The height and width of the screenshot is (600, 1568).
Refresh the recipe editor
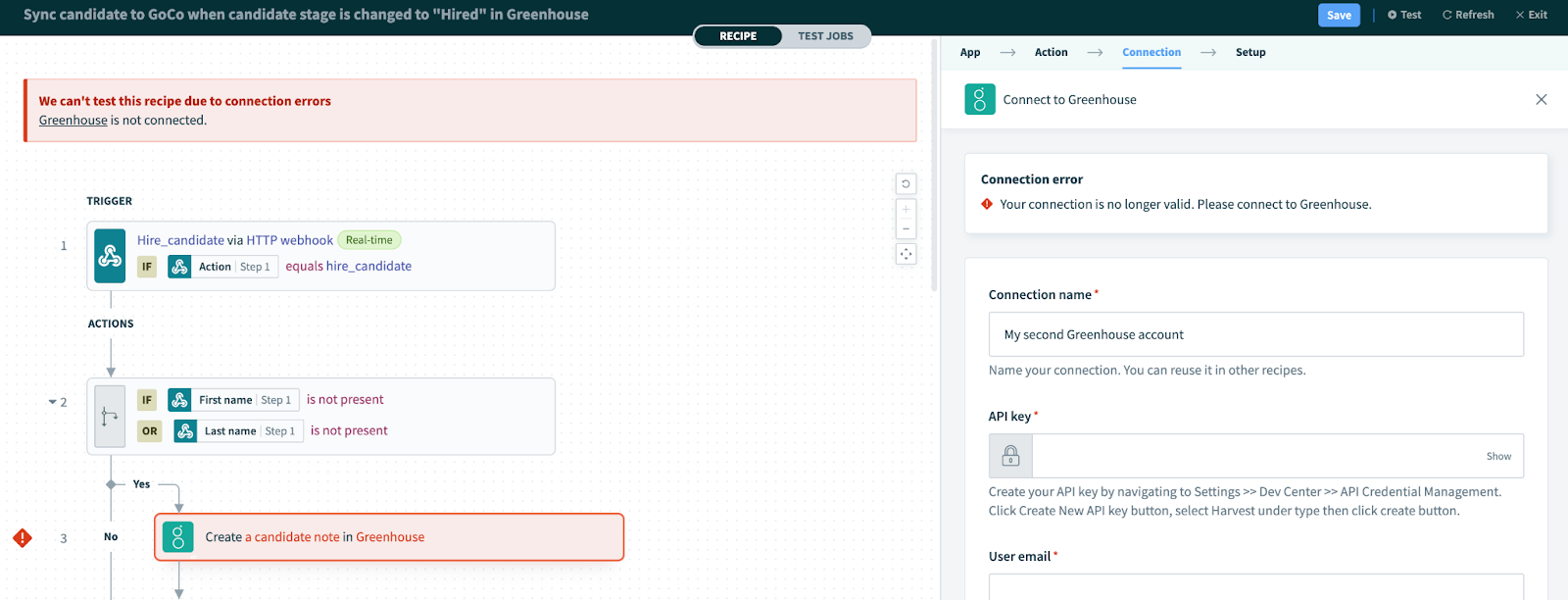coord(1468,15)
